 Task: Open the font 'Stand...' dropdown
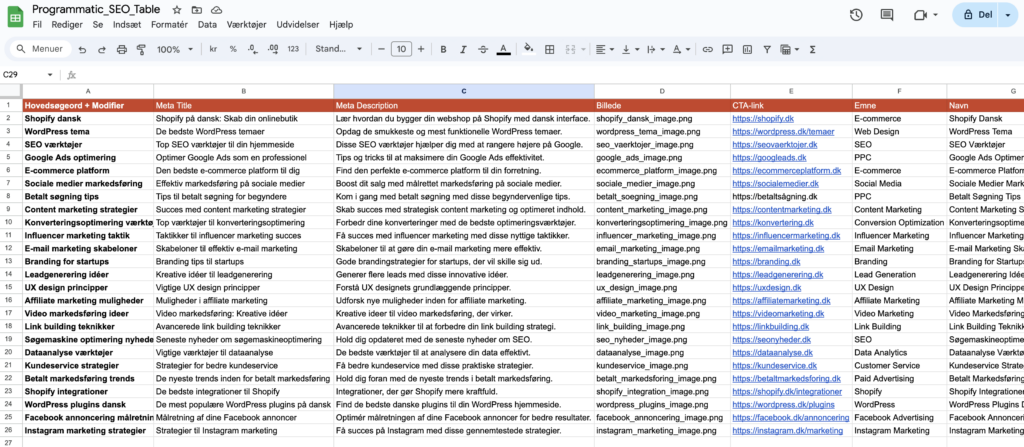[x=338, y=49]
